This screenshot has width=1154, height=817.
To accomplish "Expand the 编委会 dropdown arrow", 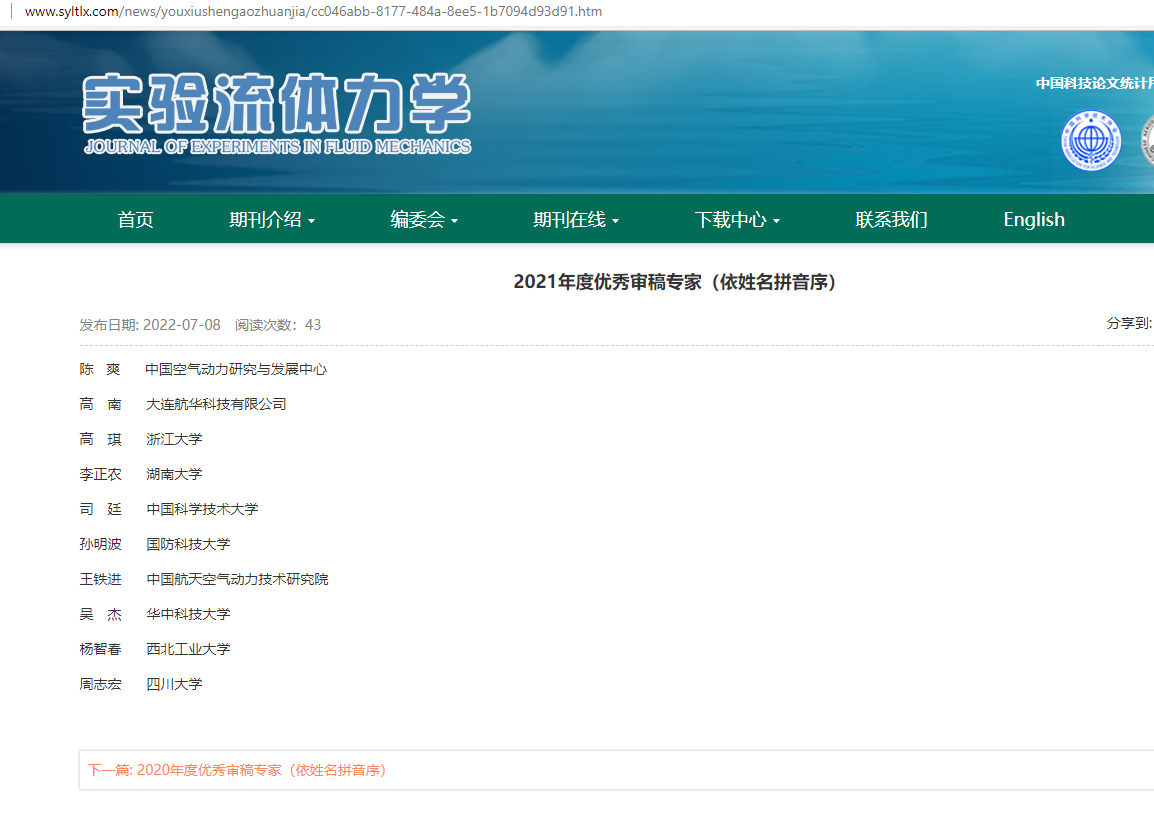I will (x=455, y=221).
